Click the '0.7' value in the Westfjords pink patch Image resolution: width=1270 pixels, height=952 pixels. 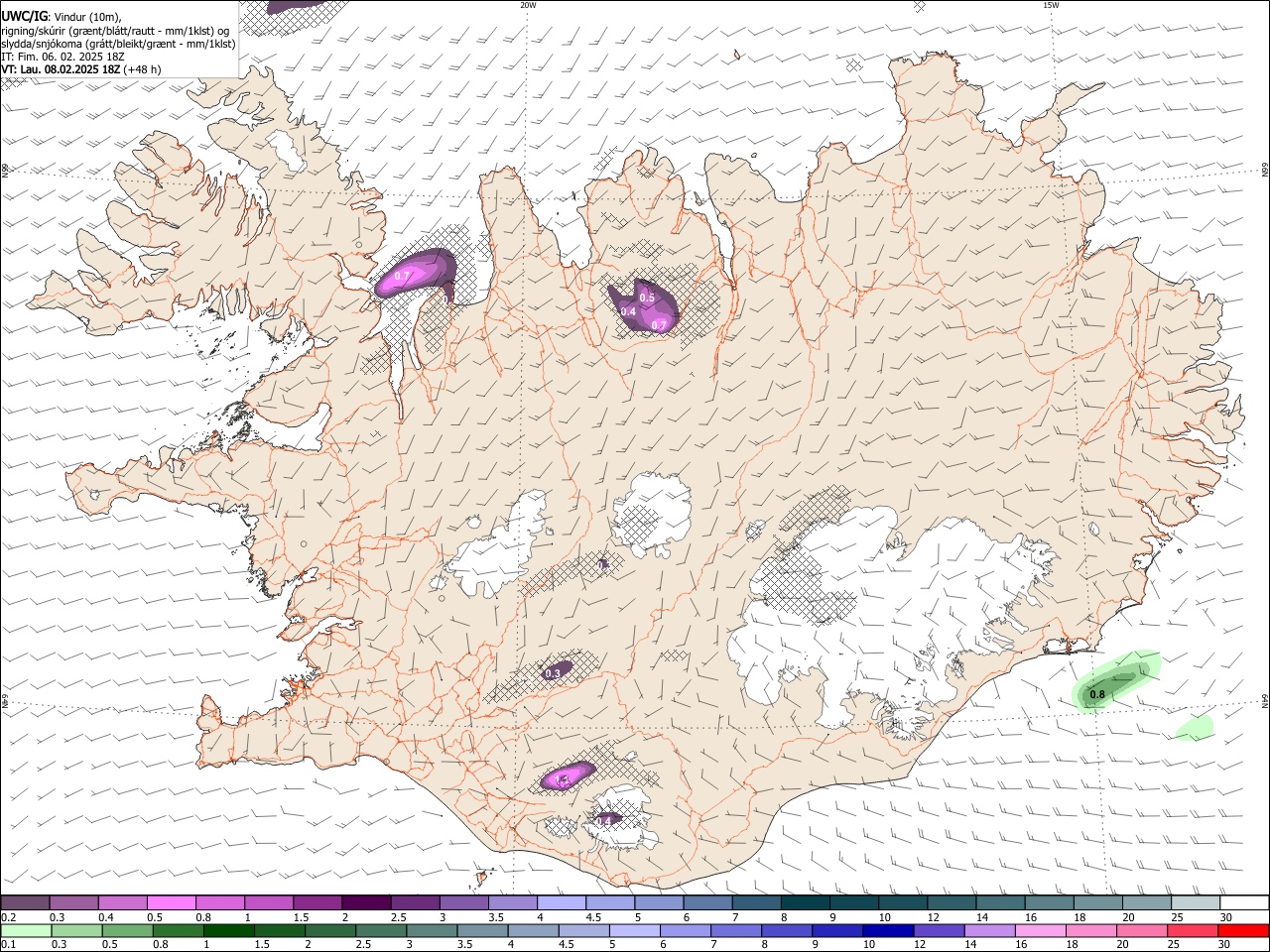(x=402, y=276)
